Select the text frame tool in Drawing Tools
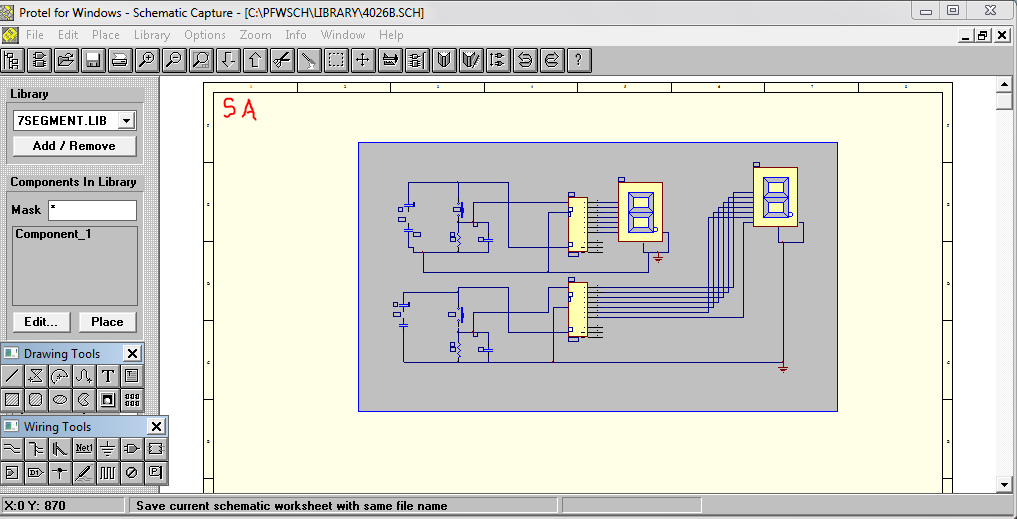The height and width of the screenshot is (519, 1017). click(x=132, y=376)
